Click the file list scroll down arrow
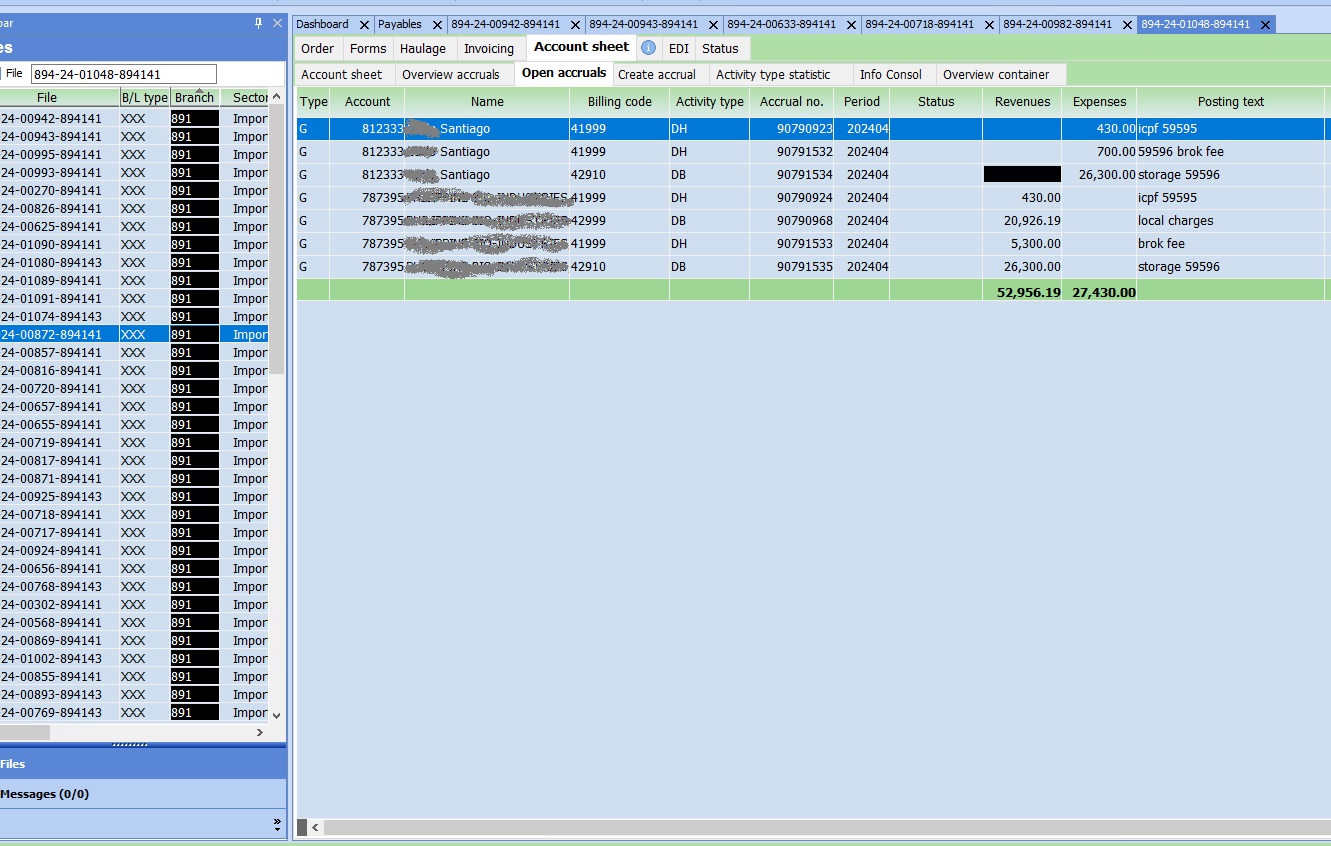 [277, 715]
